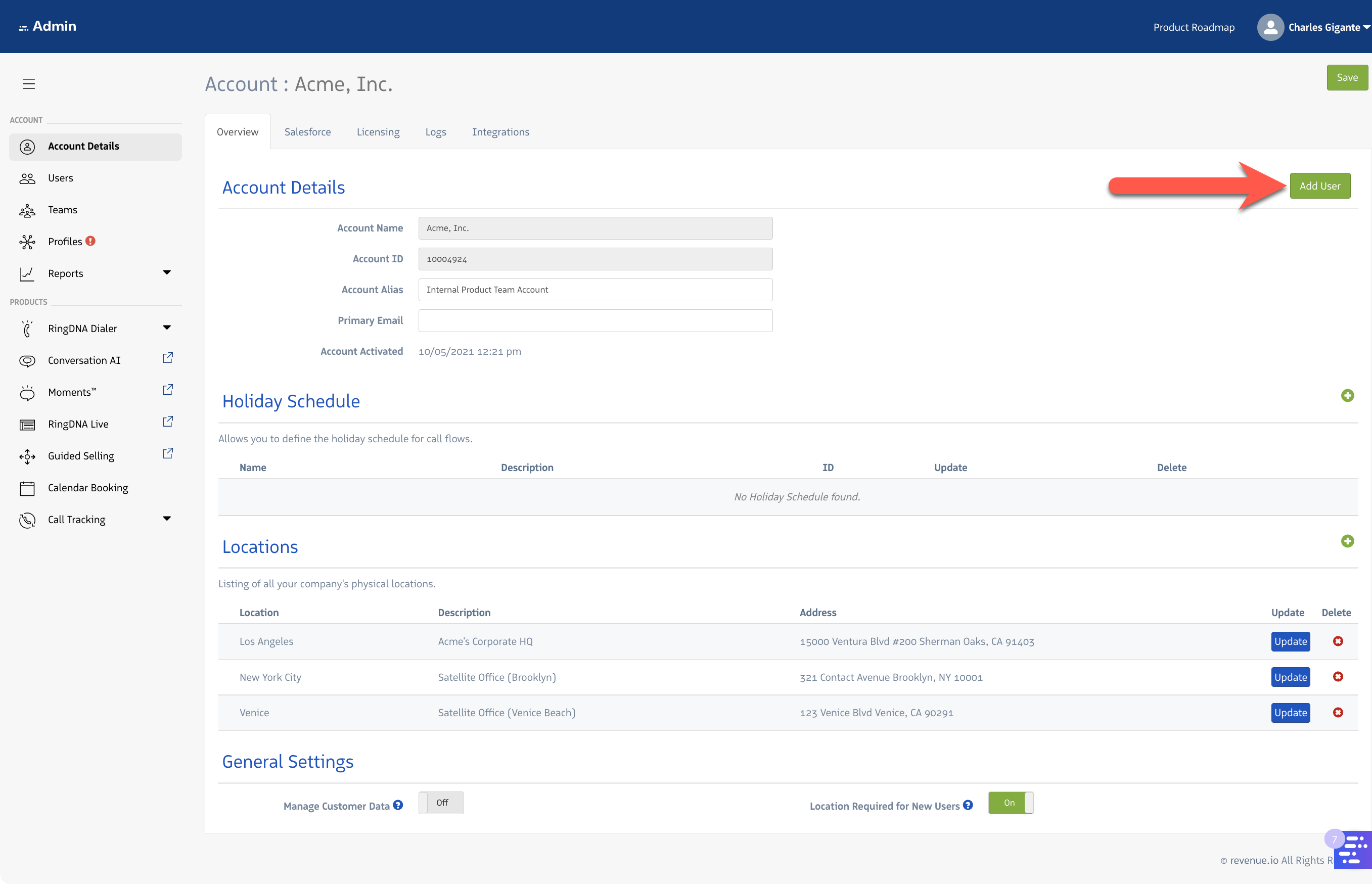The image size is (1372, 884).
Task: Click the Primary Email input field
Action: [596, 321]
